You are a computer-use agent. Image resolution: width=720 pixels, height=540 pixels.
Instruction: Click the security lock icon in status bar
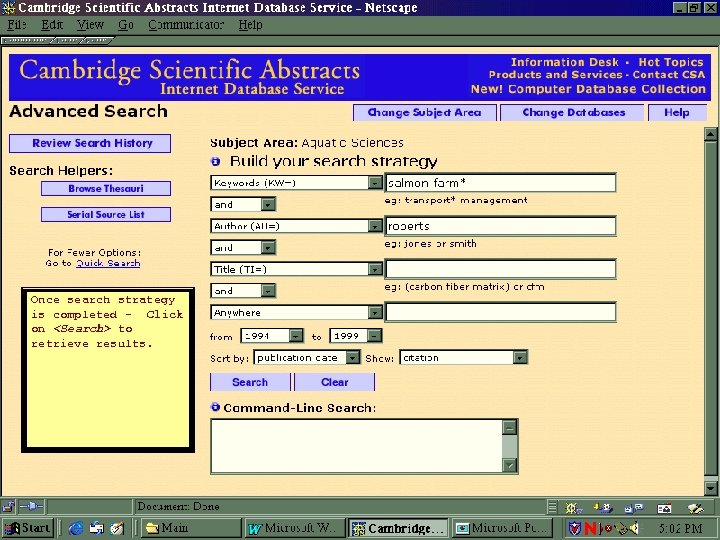(8, 506)
